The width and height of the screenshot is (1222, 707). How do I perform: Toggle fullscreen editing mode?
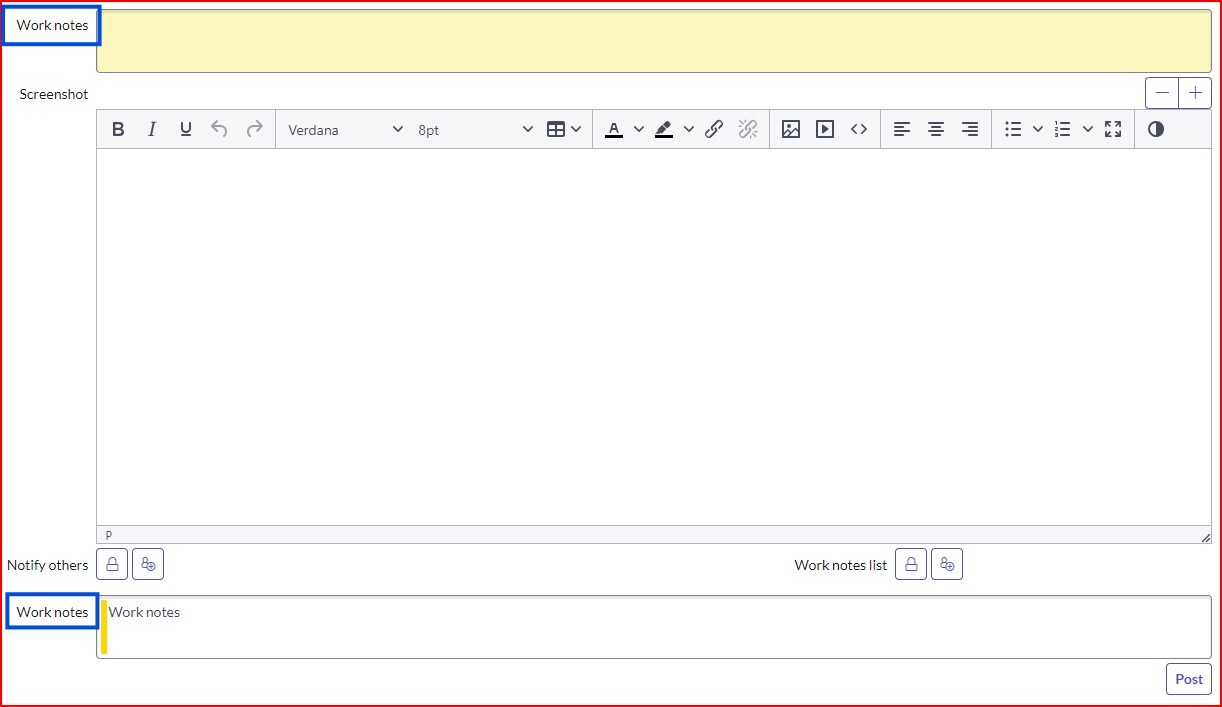[x=1113, y=129]
